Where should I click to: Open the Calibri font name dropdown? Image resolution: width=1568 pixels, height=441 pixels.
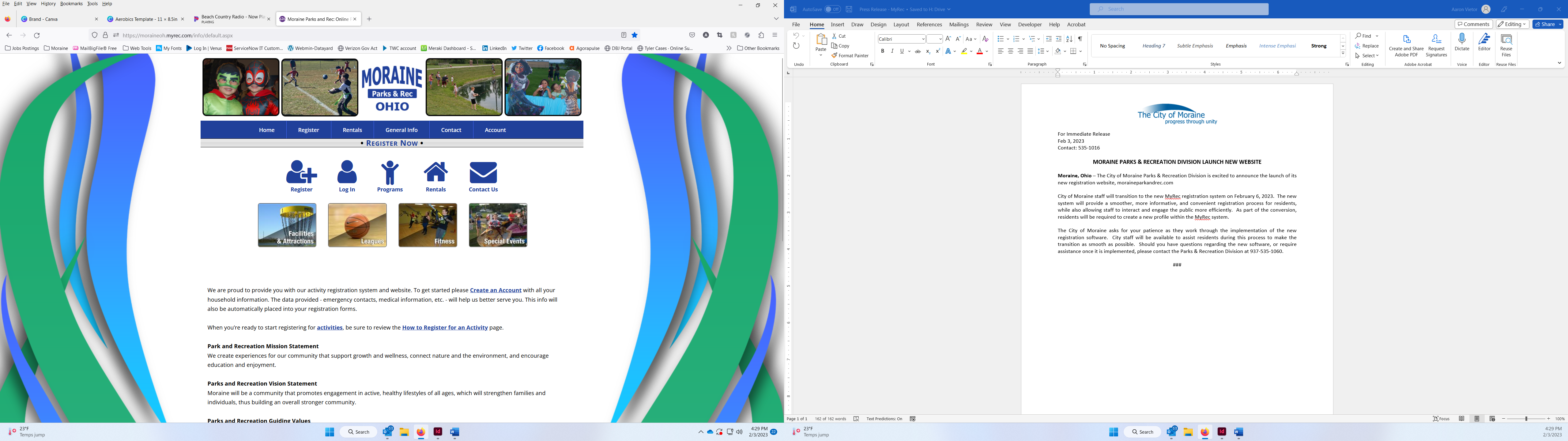(x=923, y=39)
